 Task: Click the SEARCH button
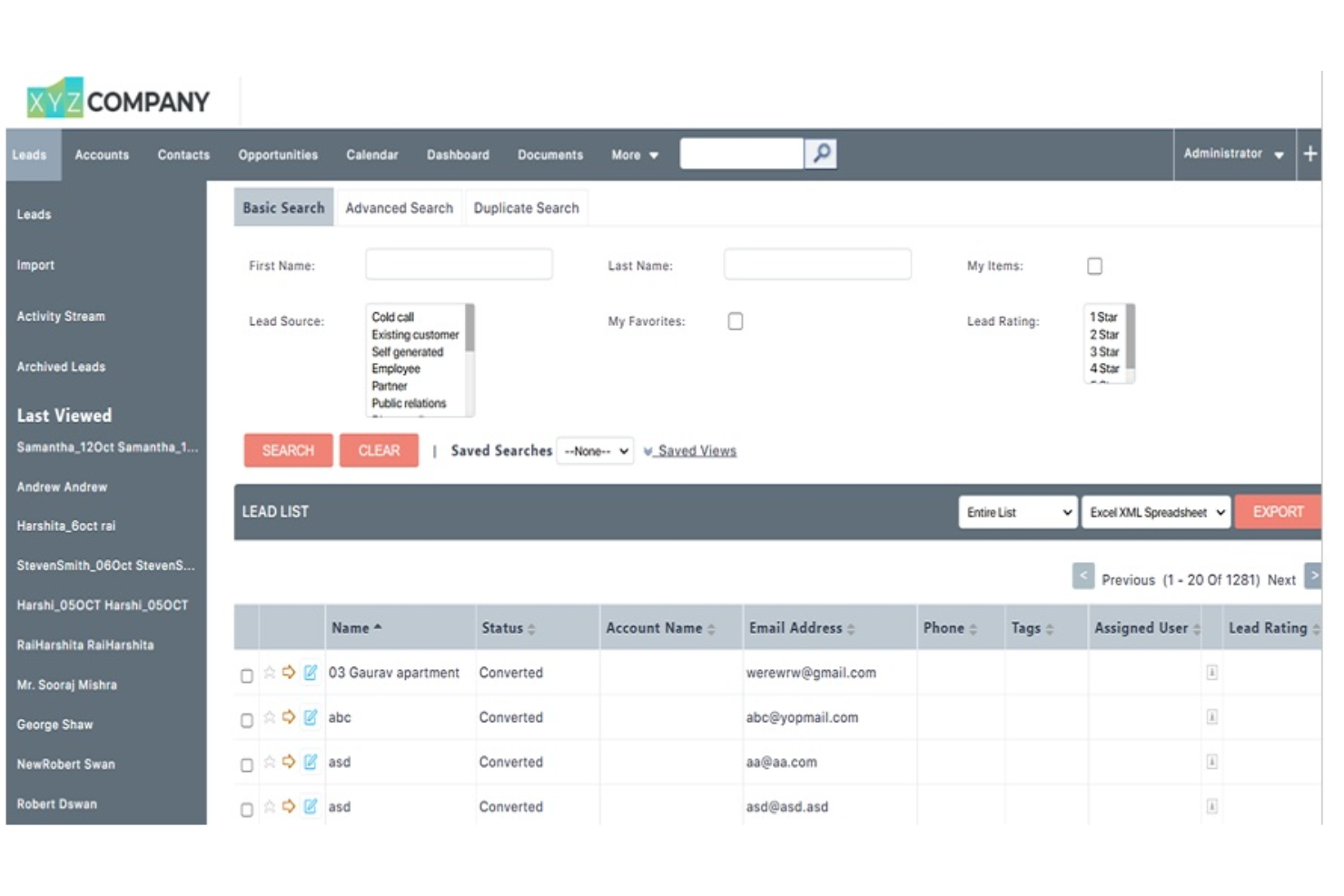(288, 450)
